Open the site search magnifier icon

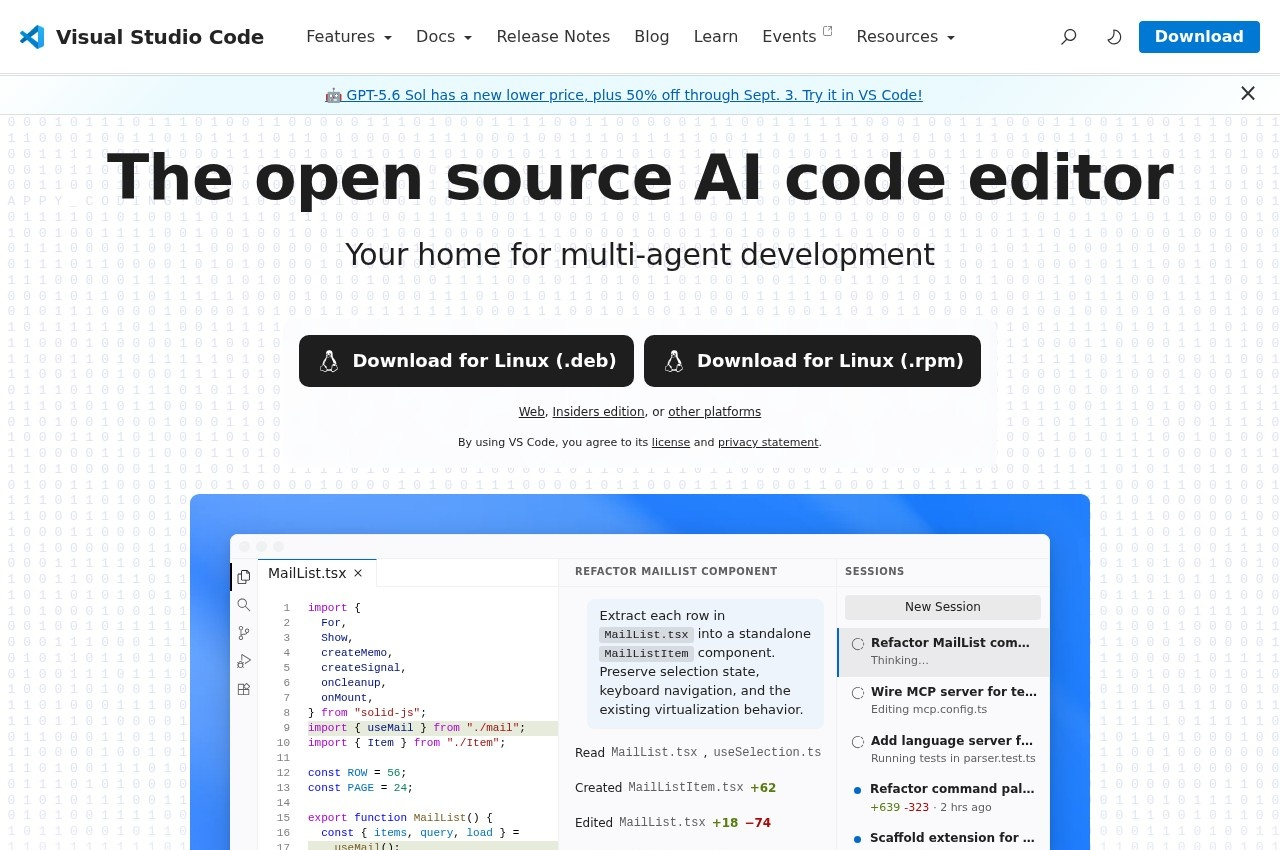tap(1069, 37)
